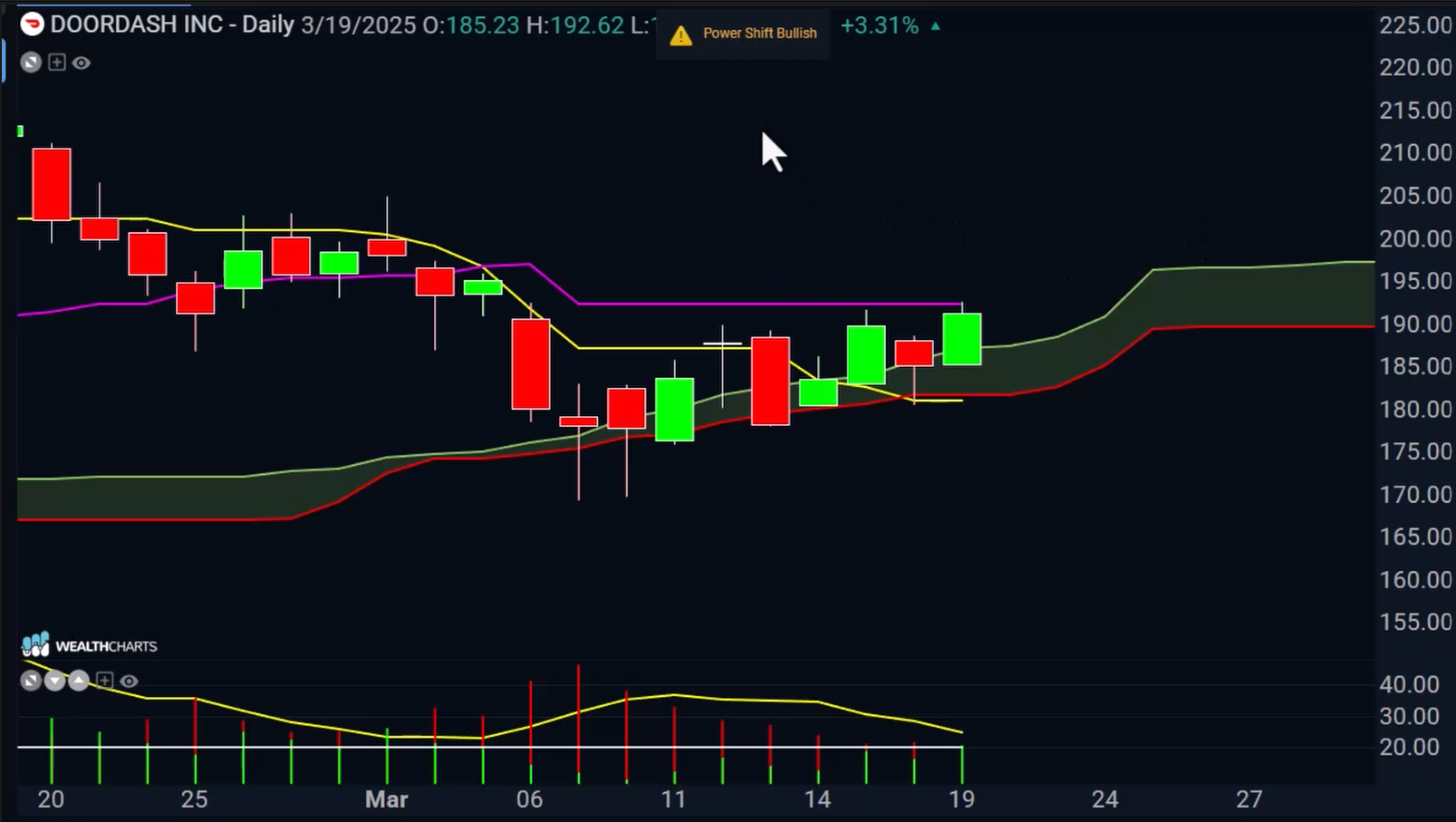Click the 225.00 price axis label
The image size is (1456, 822).
coord(1415,24)
